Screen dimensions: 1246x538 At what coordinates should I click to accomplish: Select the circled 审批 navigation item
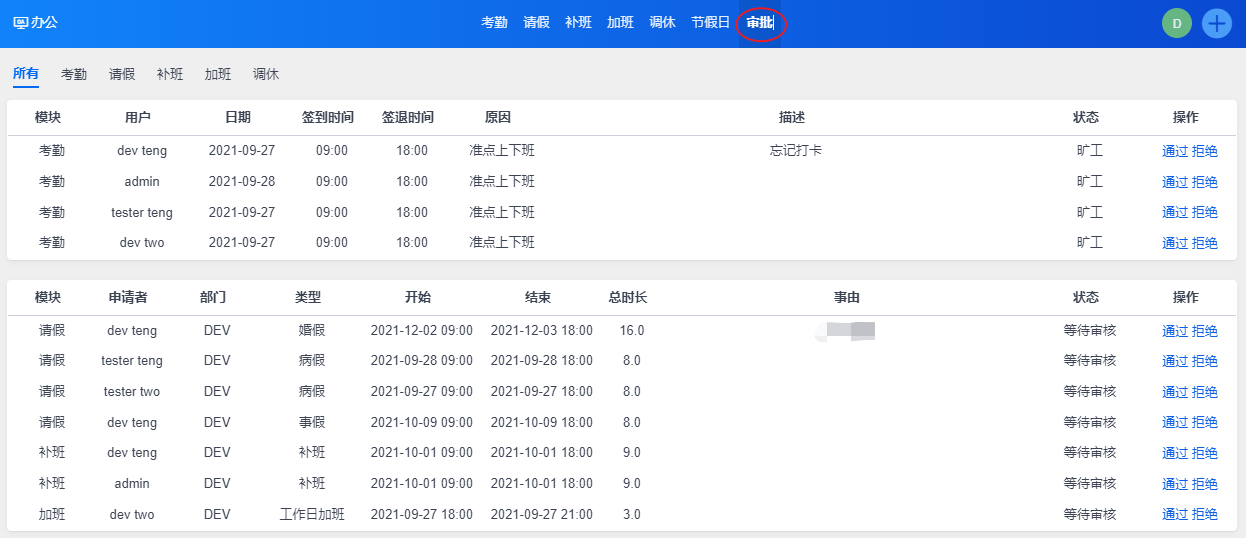coord(759,22)
